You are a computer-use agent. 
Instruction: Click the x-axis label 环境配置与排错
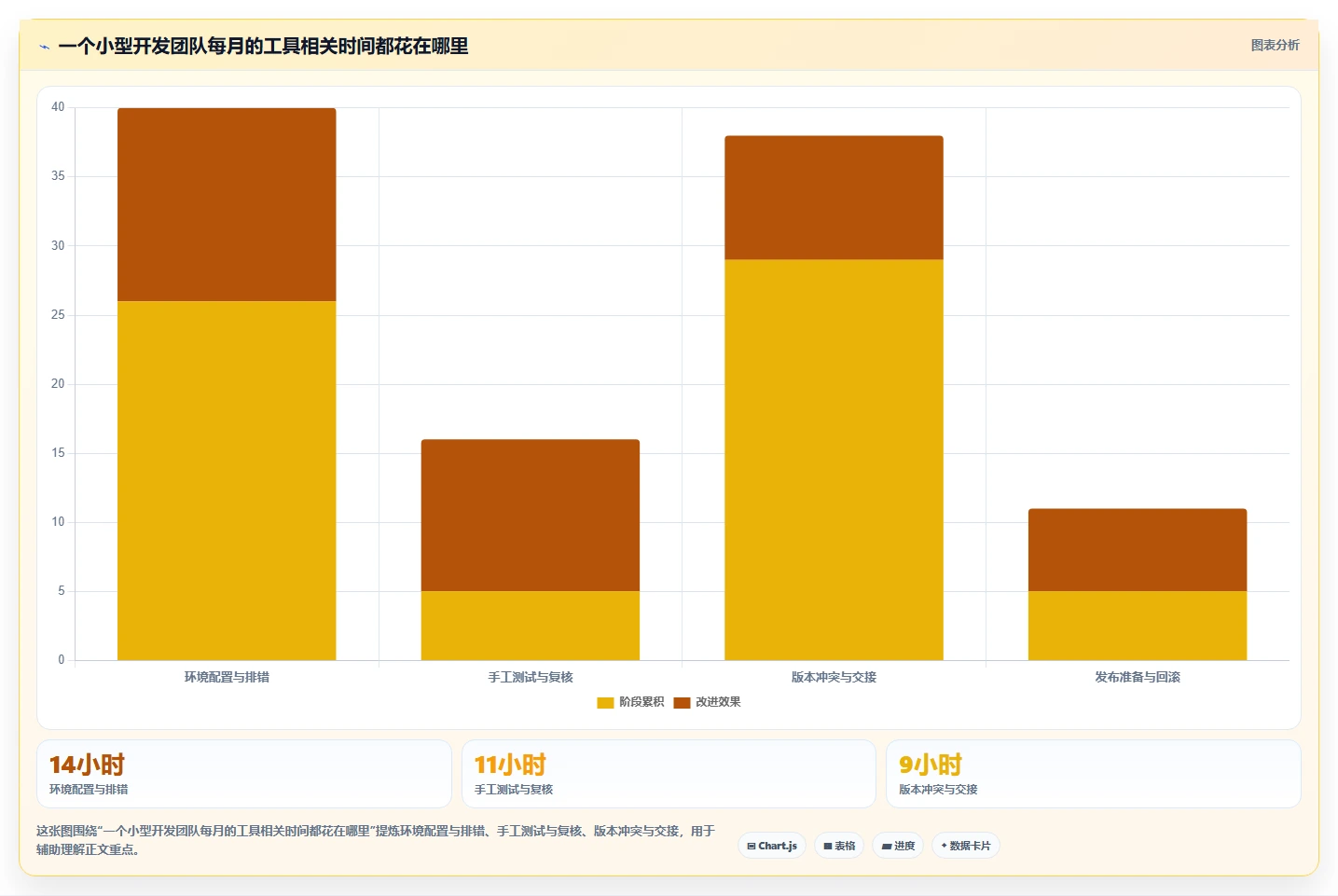click(x=227, y=677)
